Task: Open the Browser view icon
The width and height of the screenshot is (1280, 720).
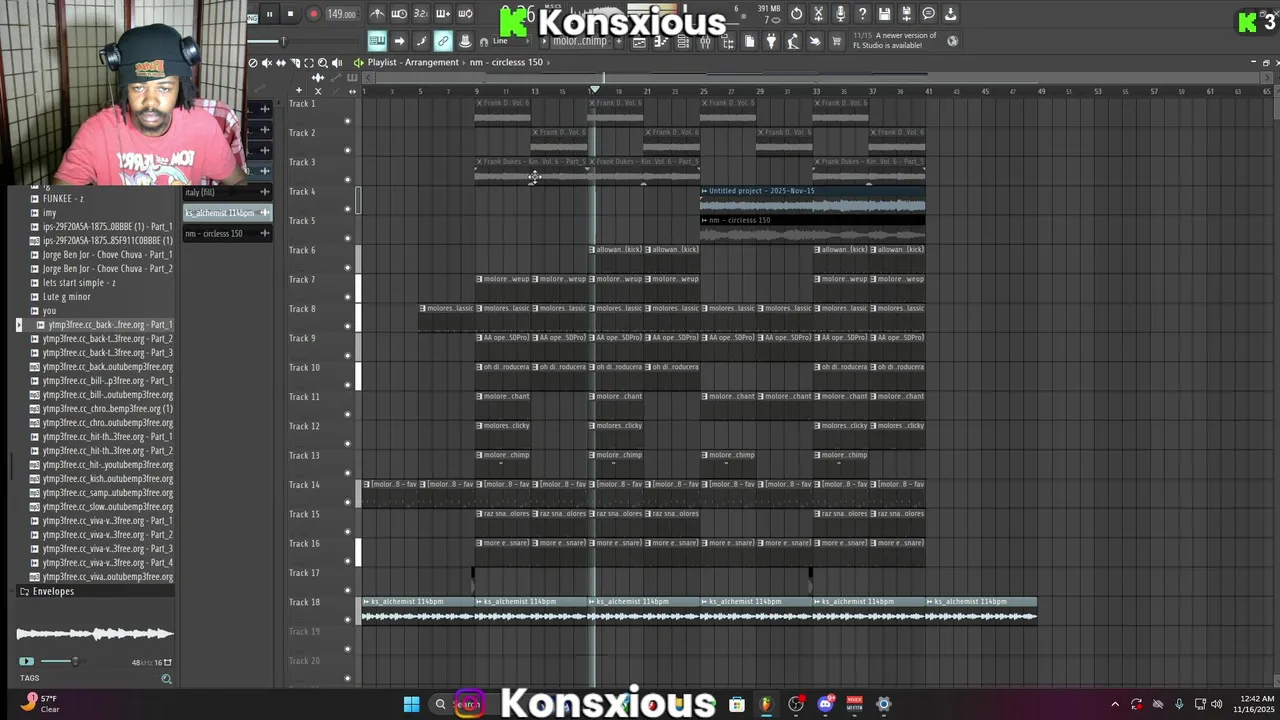Action: click(727, 41)
